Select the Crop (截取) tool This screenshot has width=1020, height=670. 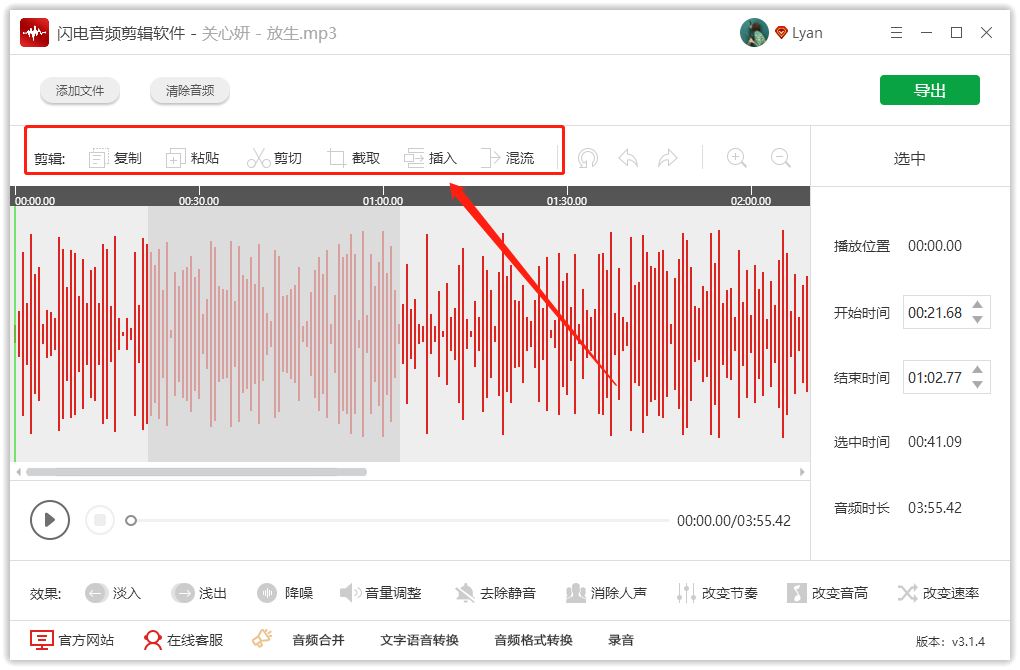tap(354, 158)
